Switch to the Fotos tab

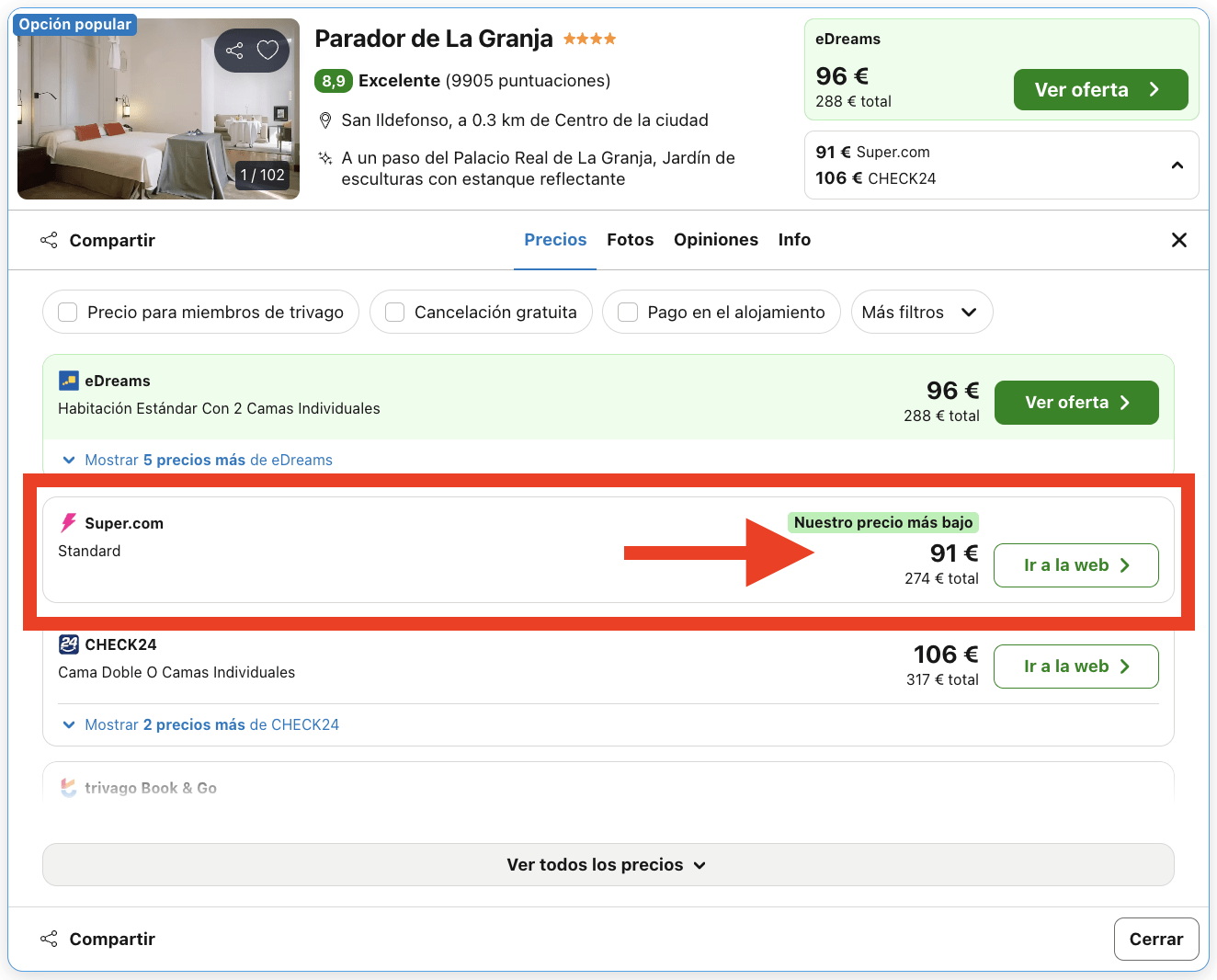tap(630, 240)
